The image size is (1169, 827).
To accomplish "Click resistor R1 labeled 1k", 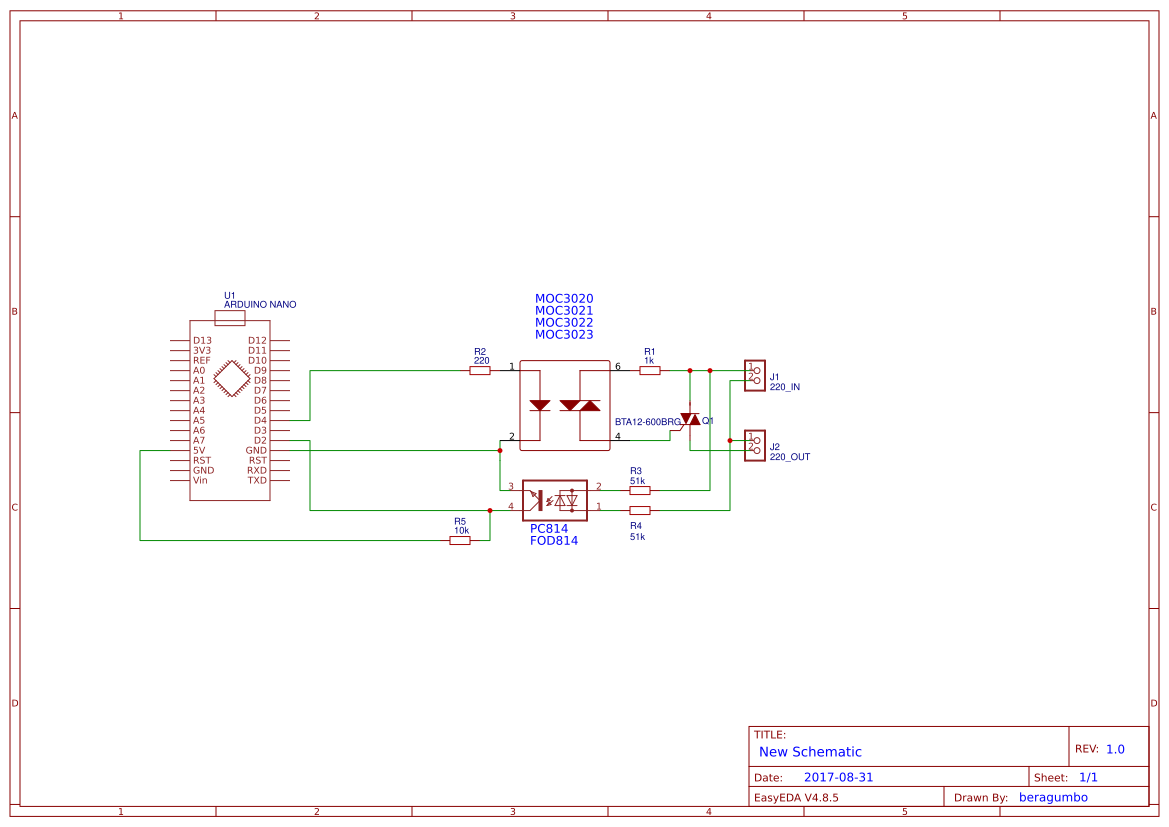I will (x=650, y=369).
